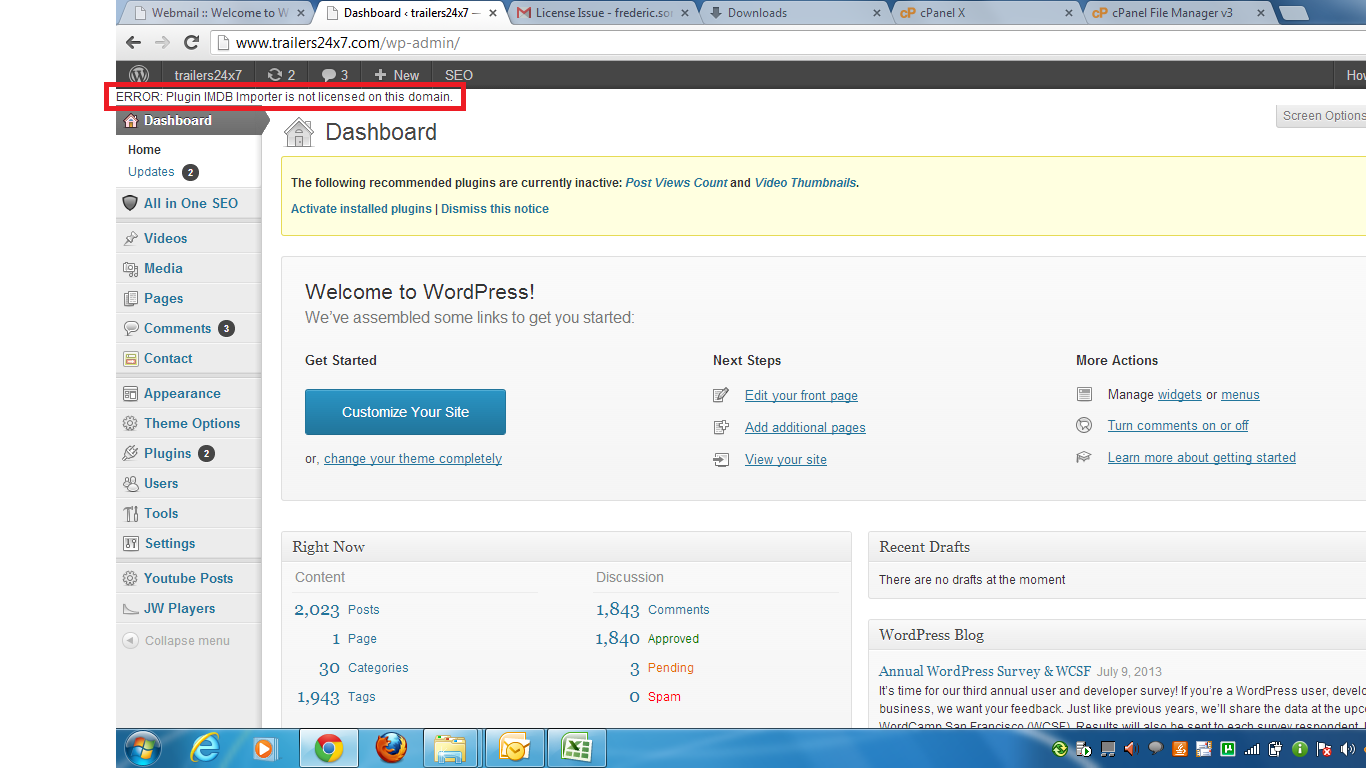Switch to the Webmail browser tab
This screenshot has width=1366, height=768.
216,13
